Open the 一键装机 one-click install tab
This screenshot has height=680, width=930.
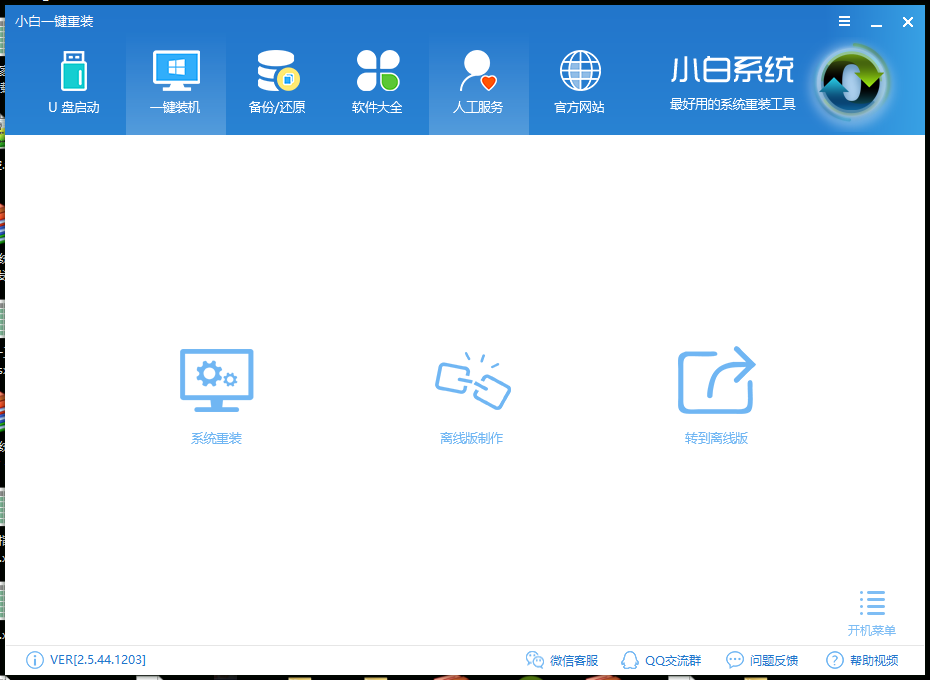174,80
